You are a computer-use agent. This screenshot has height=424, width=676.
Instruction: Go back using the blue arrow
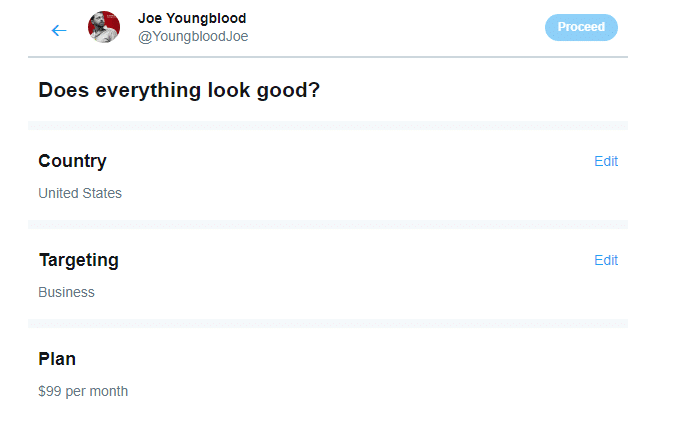click(x=59, y=30)
